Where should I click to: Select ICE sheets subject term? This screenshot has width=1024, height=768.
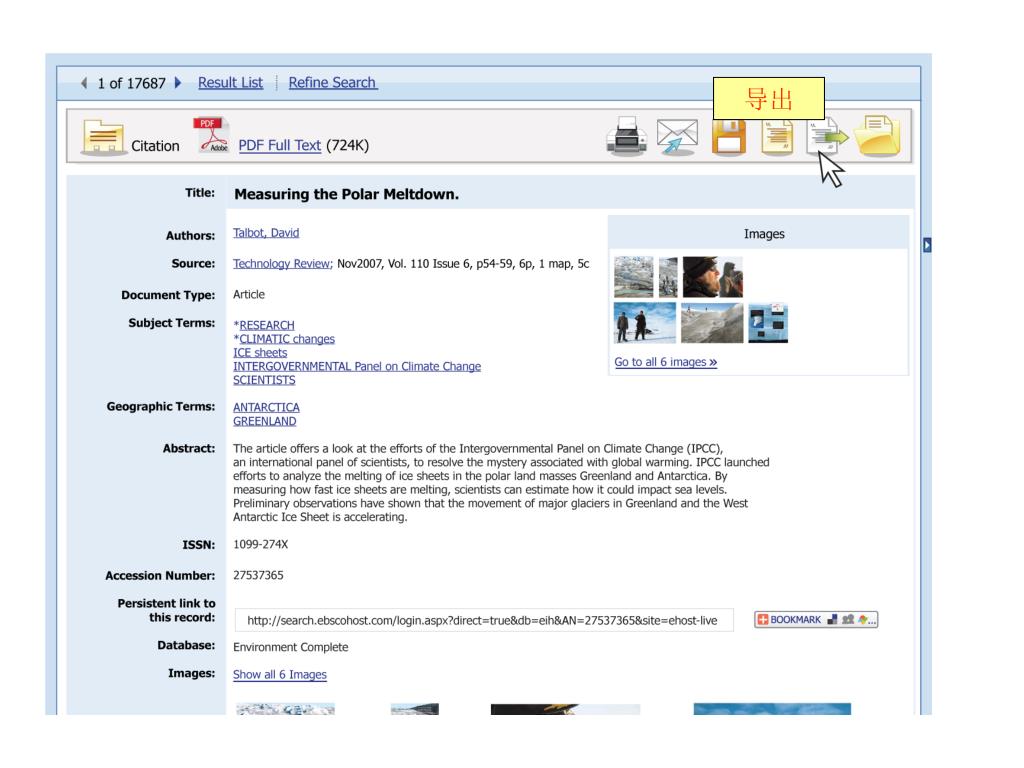point(260,353)
